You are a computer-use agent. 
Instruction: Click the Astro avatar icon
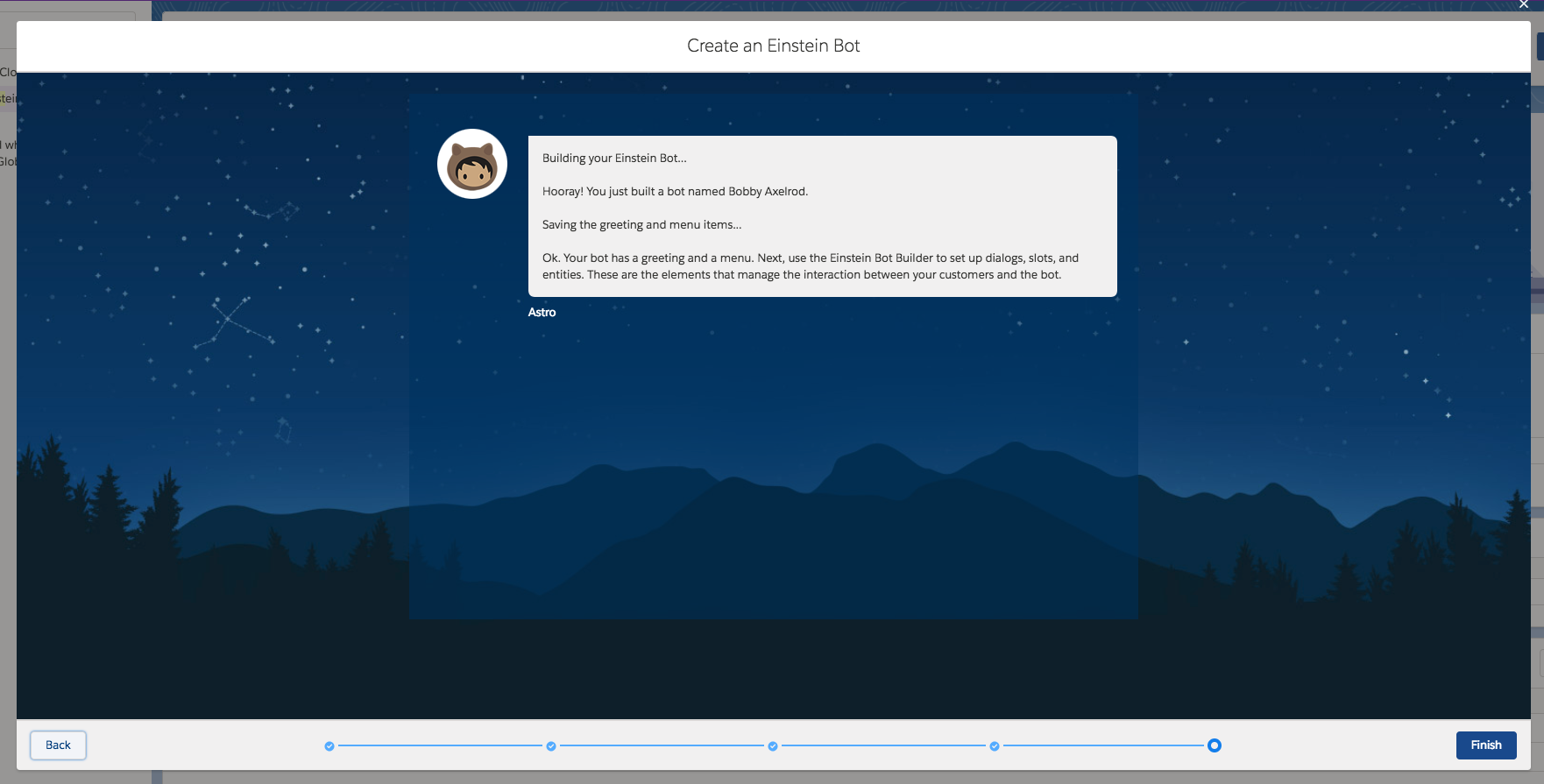(x=472, y=164)
